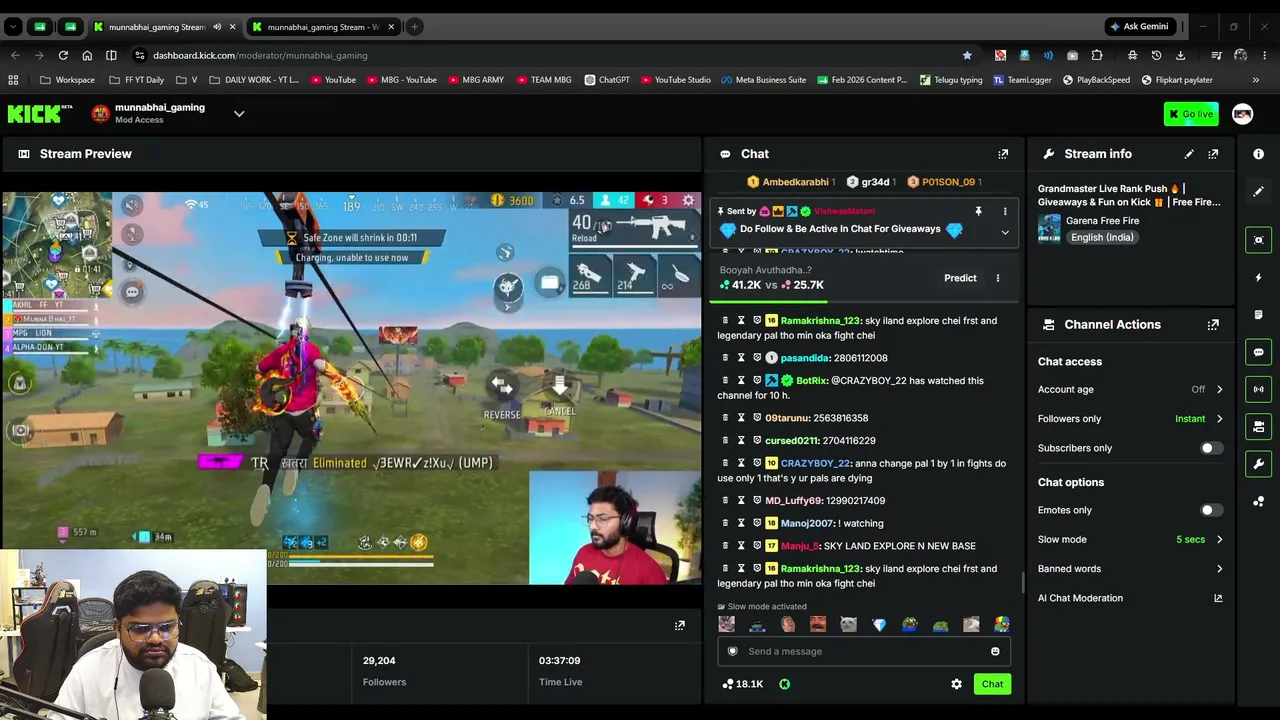Click the Go live button
1280x720 pixels.
pos(1190,114)
